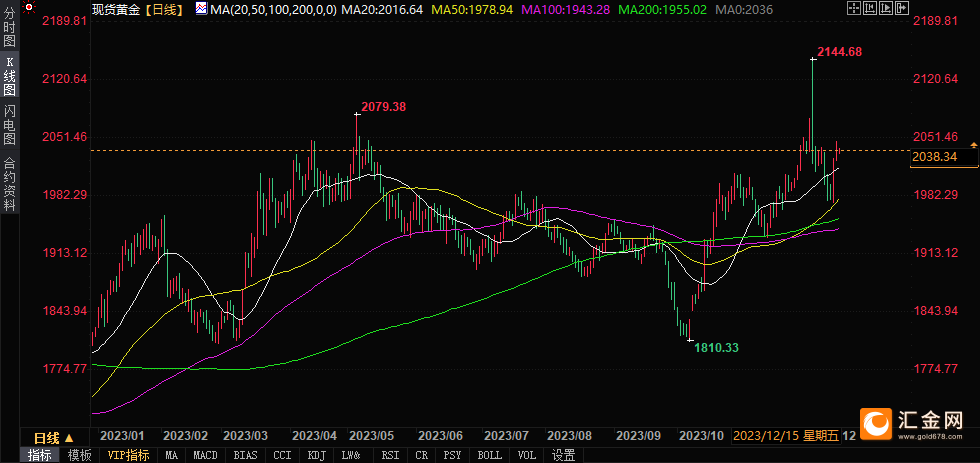Click the 2023/08 timeline label

(569, 435)
